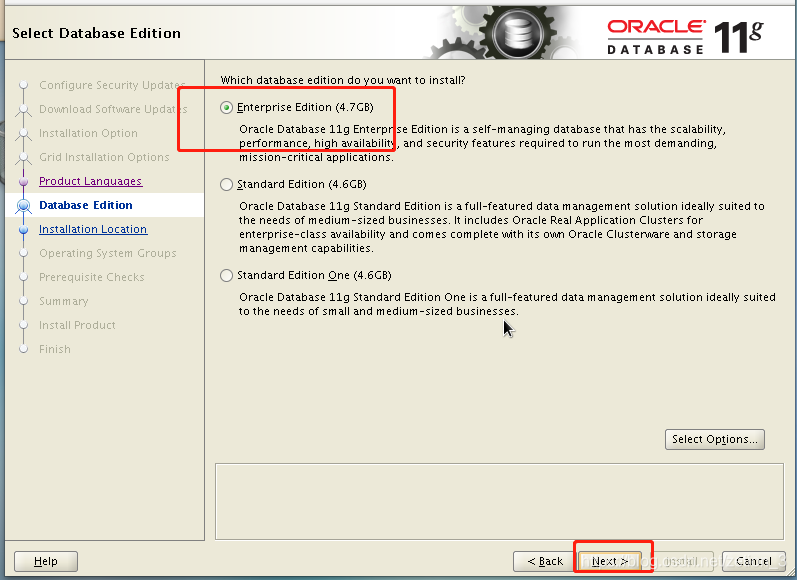Click 'Which database edition do you want to install?' text
Image resolution: width=797 pixels, height=580 pixels.
coord(343,80)
